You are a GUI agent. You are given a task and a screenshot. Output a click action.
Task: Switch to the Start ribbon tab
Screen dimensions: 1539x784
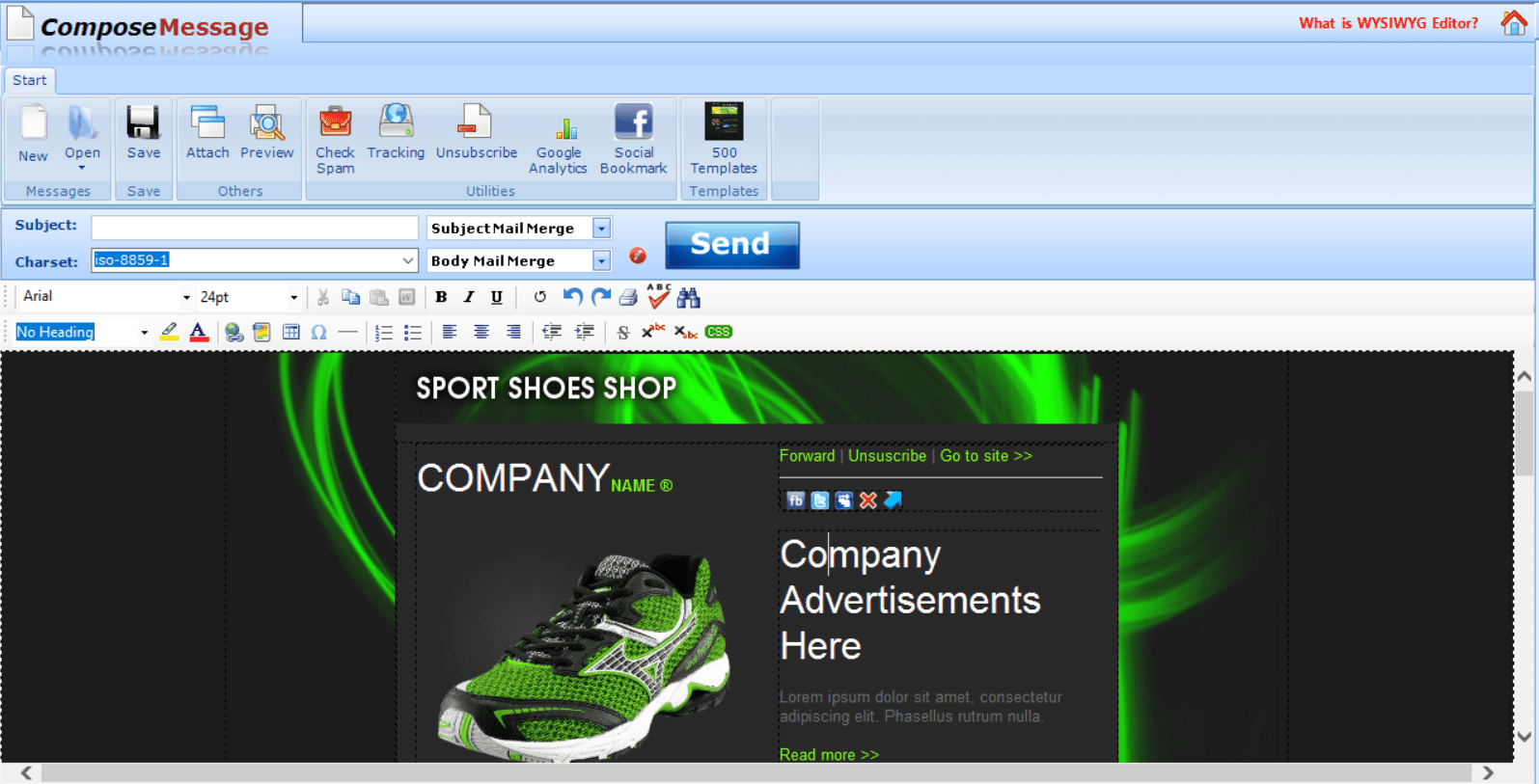click(30, 81)
